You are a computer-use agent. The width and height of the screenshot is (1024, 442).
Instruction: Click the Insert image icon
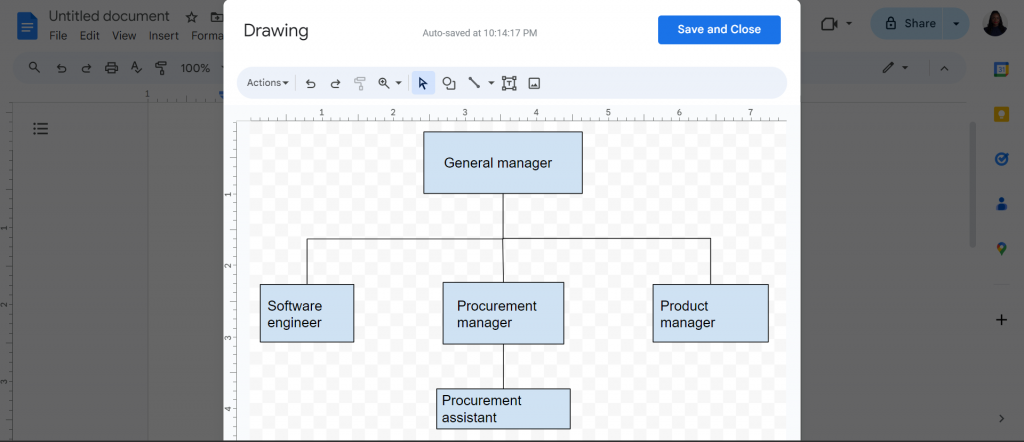click(x=534, y=83)
